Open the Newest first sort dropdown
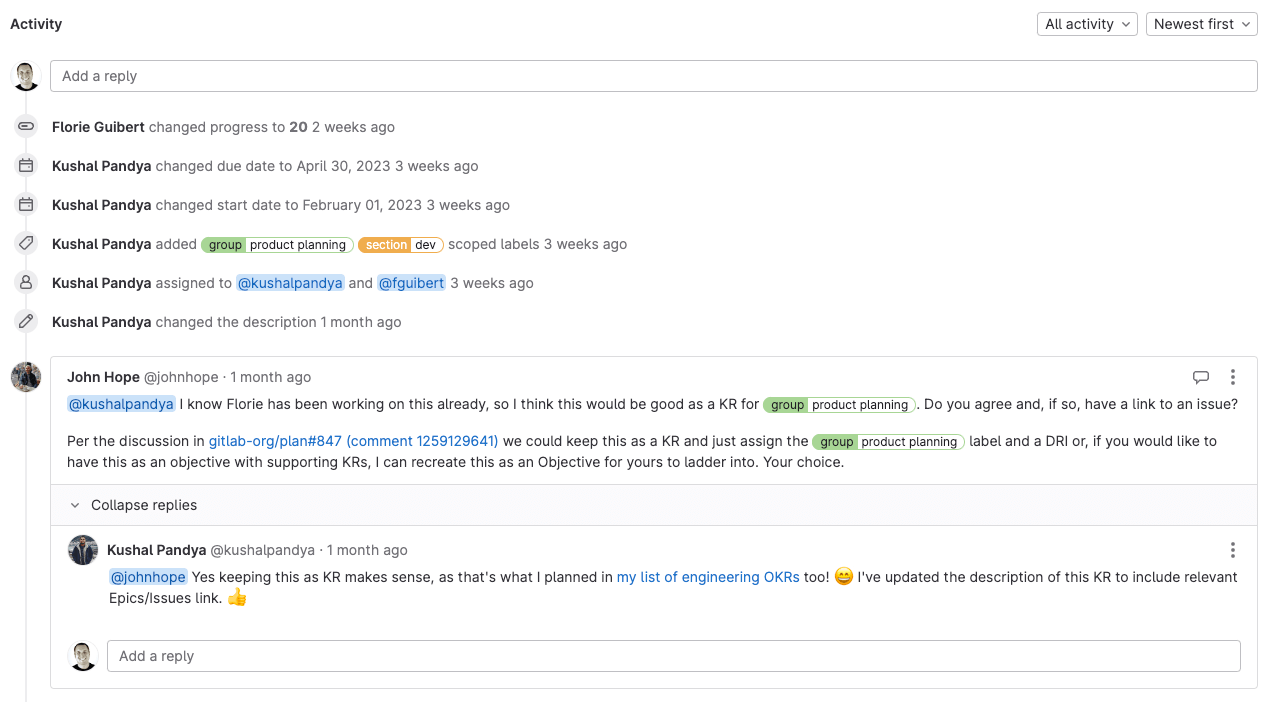 point(1201,23)
